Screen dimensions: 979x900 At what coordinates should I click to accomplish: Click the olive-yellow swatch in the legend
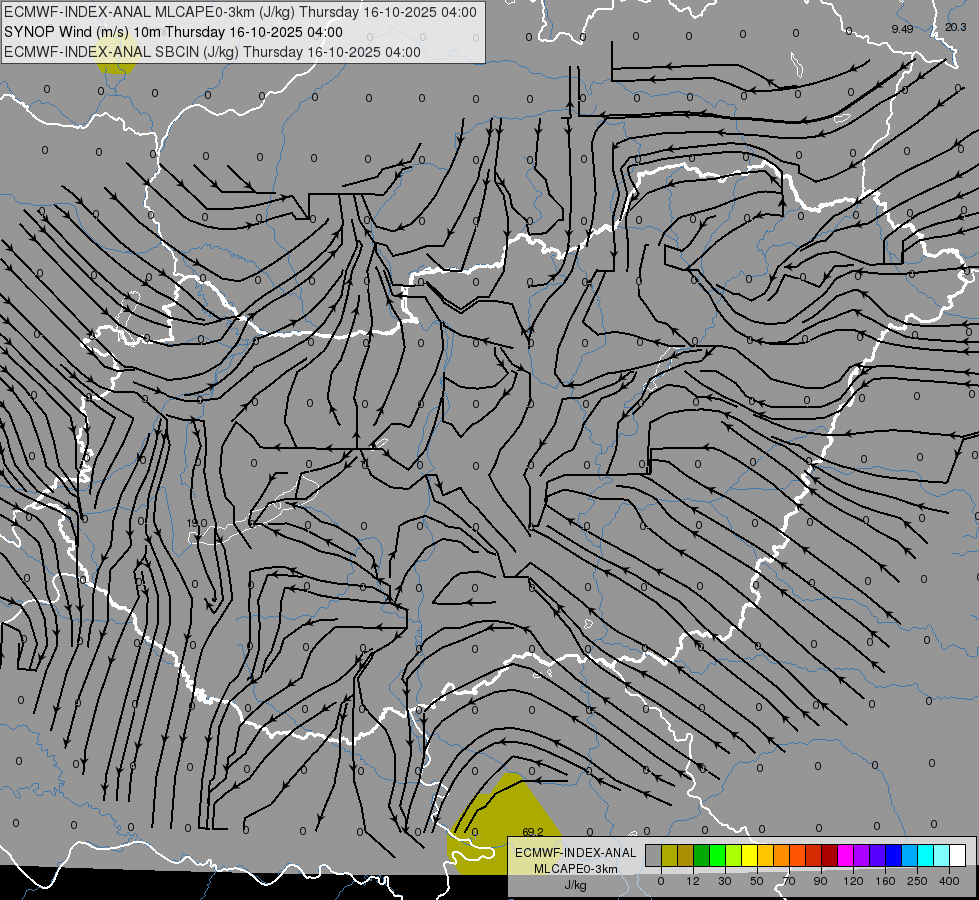tap(669, 855)
